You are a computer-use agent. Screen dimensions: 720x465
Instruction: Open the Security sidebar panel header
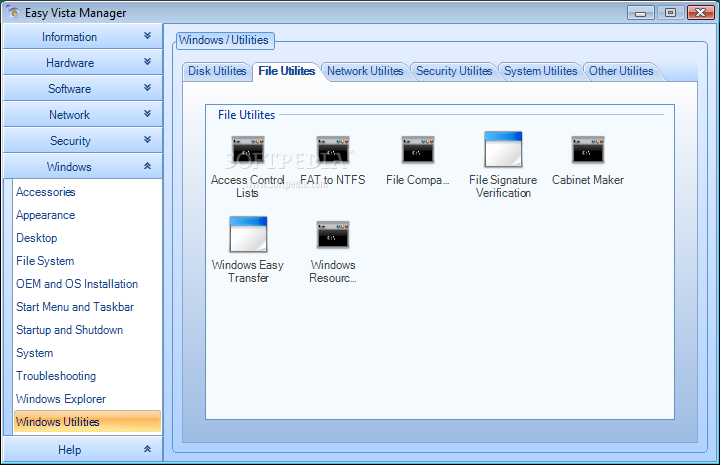pos(83,140)
